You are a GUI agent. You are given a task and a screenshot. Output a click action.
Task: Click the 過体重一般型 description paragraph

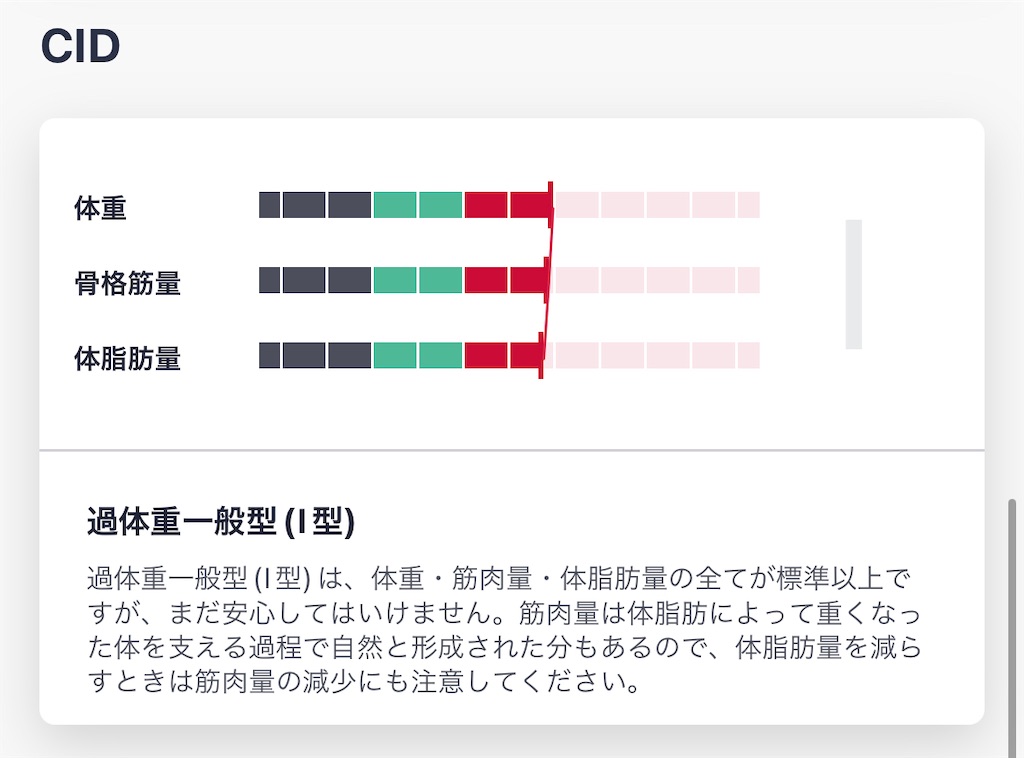(x=504, y=629)
